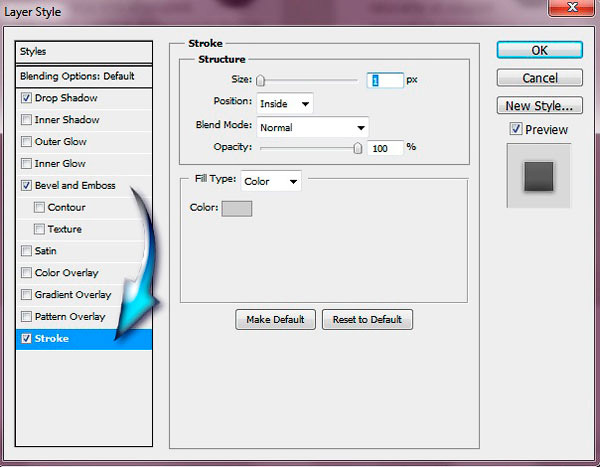Click the Opacity slider handle
Viewport: 600px width, 467px height.
(357, 148)
